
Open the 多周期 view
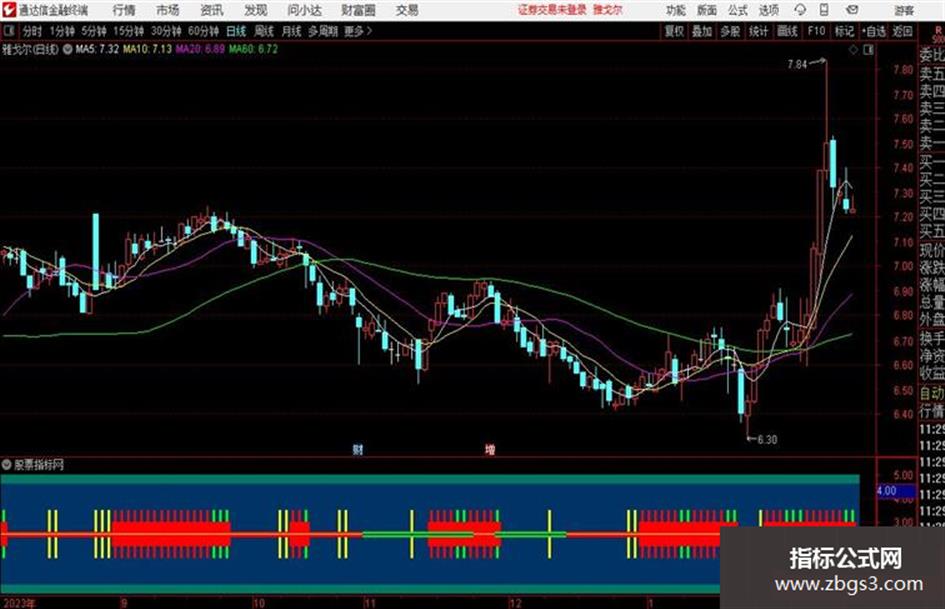[x=323, y=31]
